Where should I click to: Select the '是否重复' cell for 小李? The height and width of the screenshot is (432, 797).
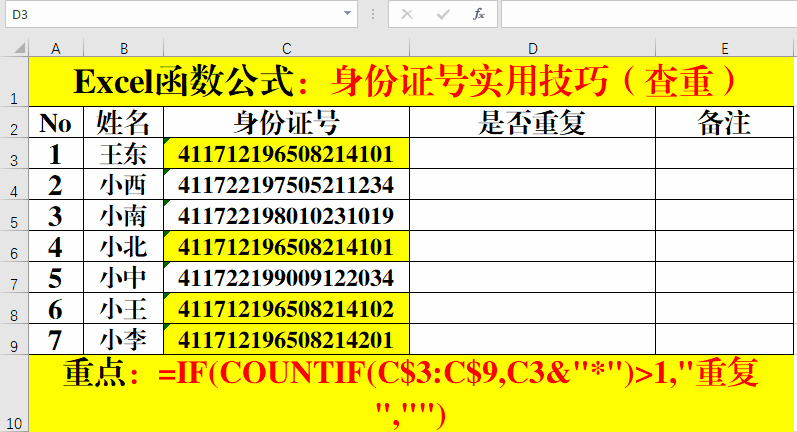pos(533,339)
